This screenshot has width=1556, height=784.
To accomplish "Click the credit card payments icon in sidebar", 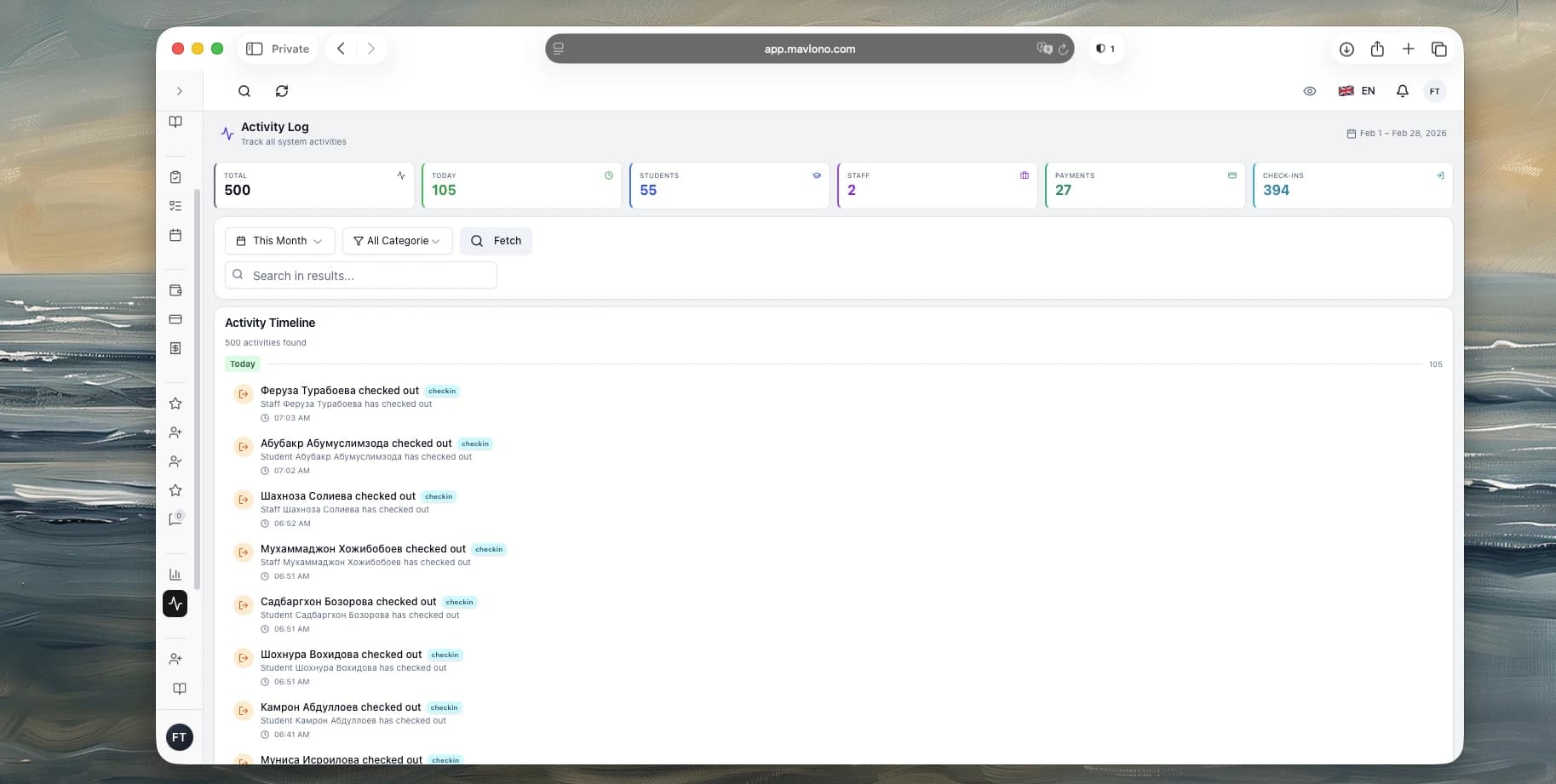I will (175, 318).
